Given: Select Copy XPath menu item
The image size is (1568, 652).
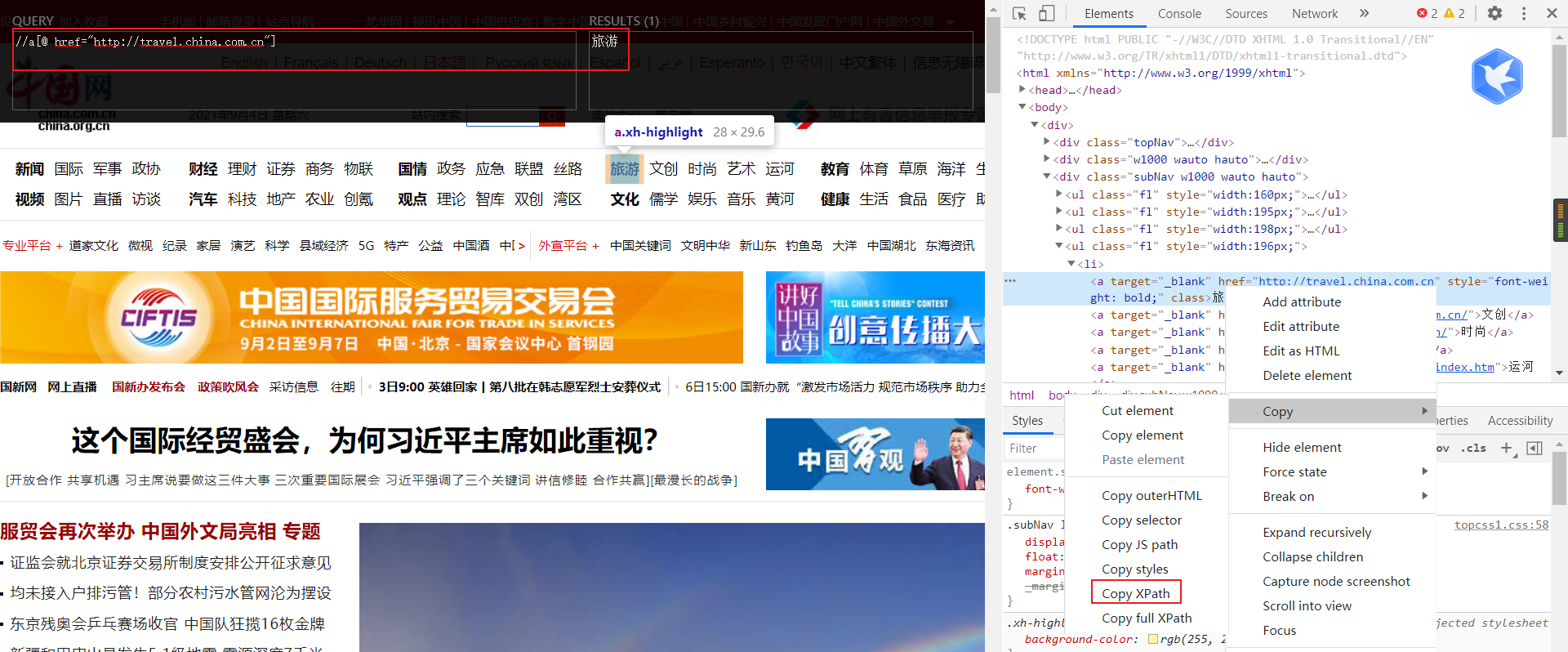Looking at the screenshot, I should coord(1136,593).
